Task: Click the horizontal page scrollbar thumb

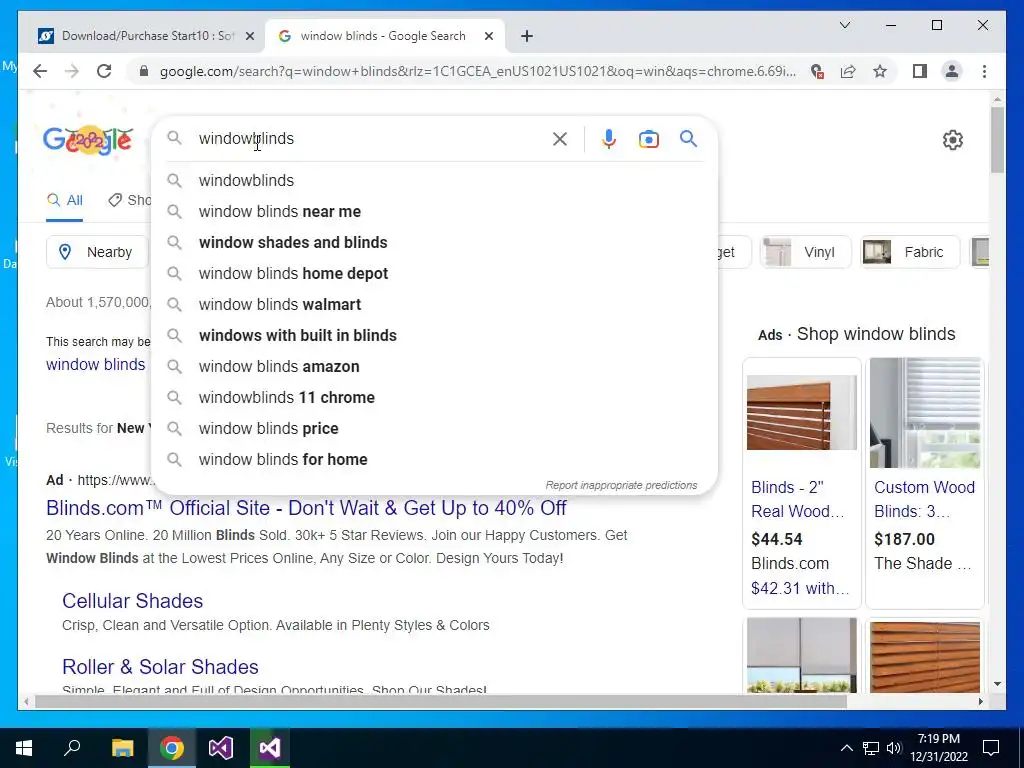Action: [x=441, y=701]
